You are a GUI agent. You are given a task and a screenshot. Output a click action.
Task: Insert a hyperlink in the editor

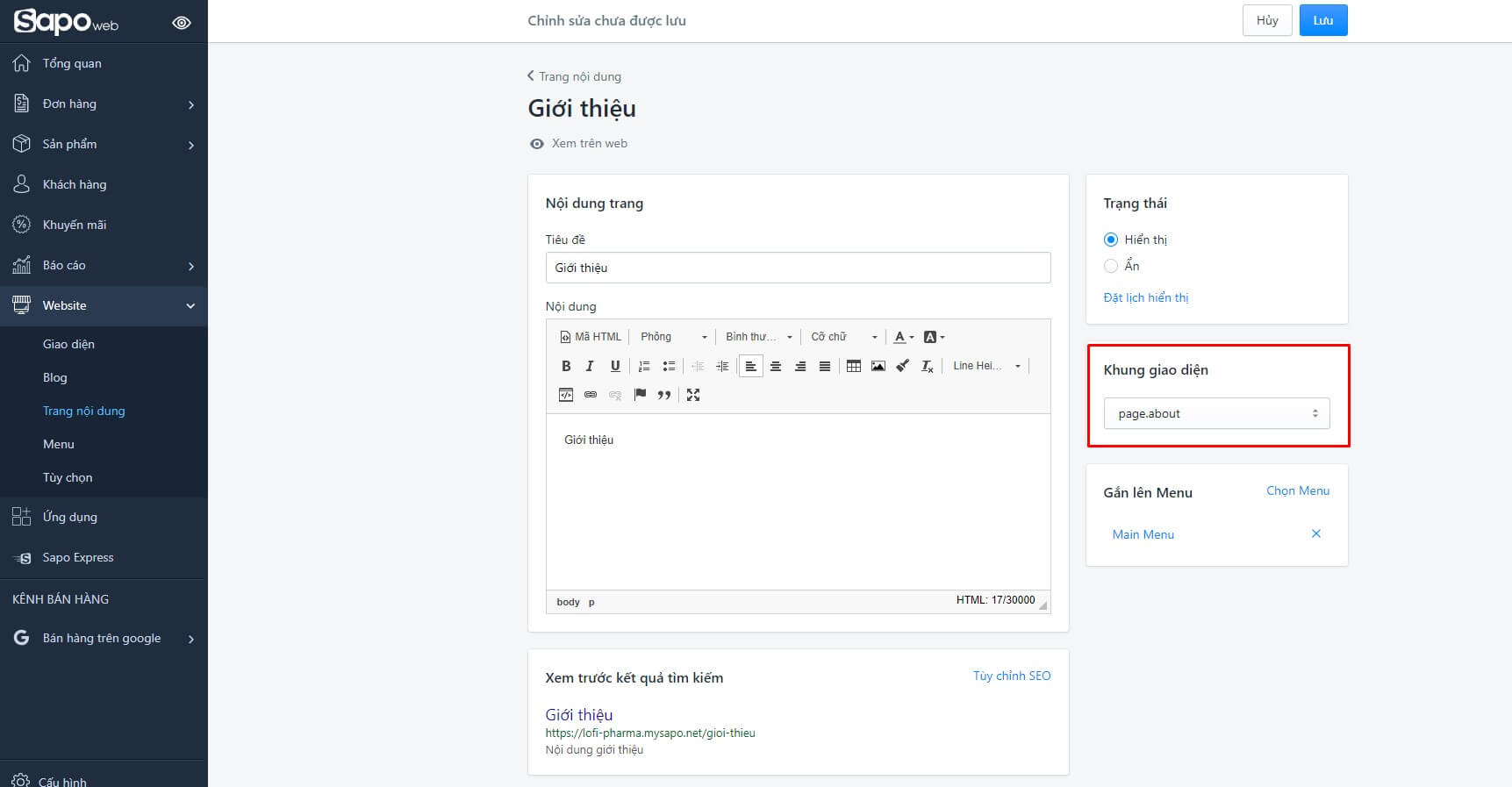[x=591, y=395]
